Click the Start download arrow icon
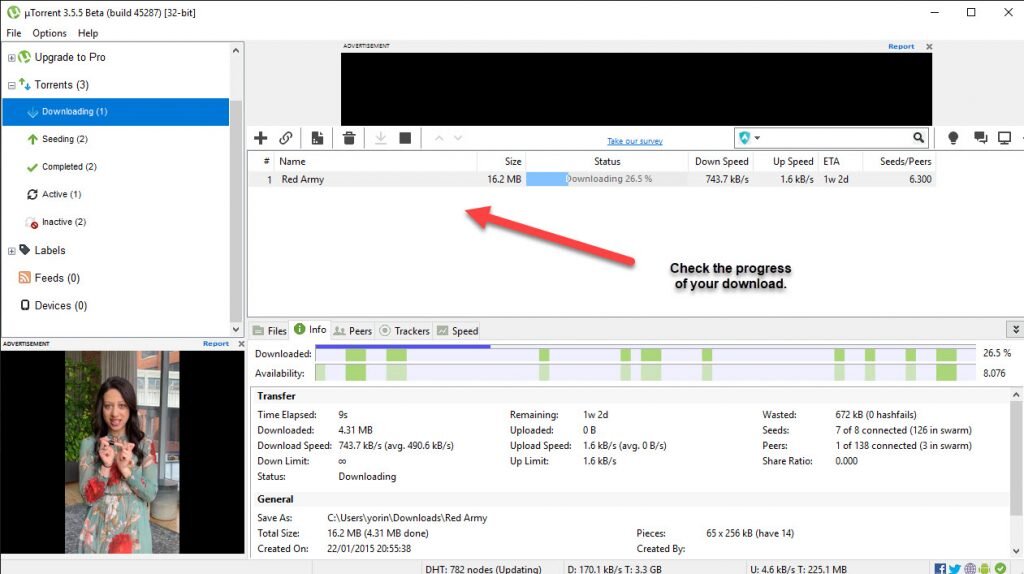This screenshot has height=574, width=1024. [381, 138]
